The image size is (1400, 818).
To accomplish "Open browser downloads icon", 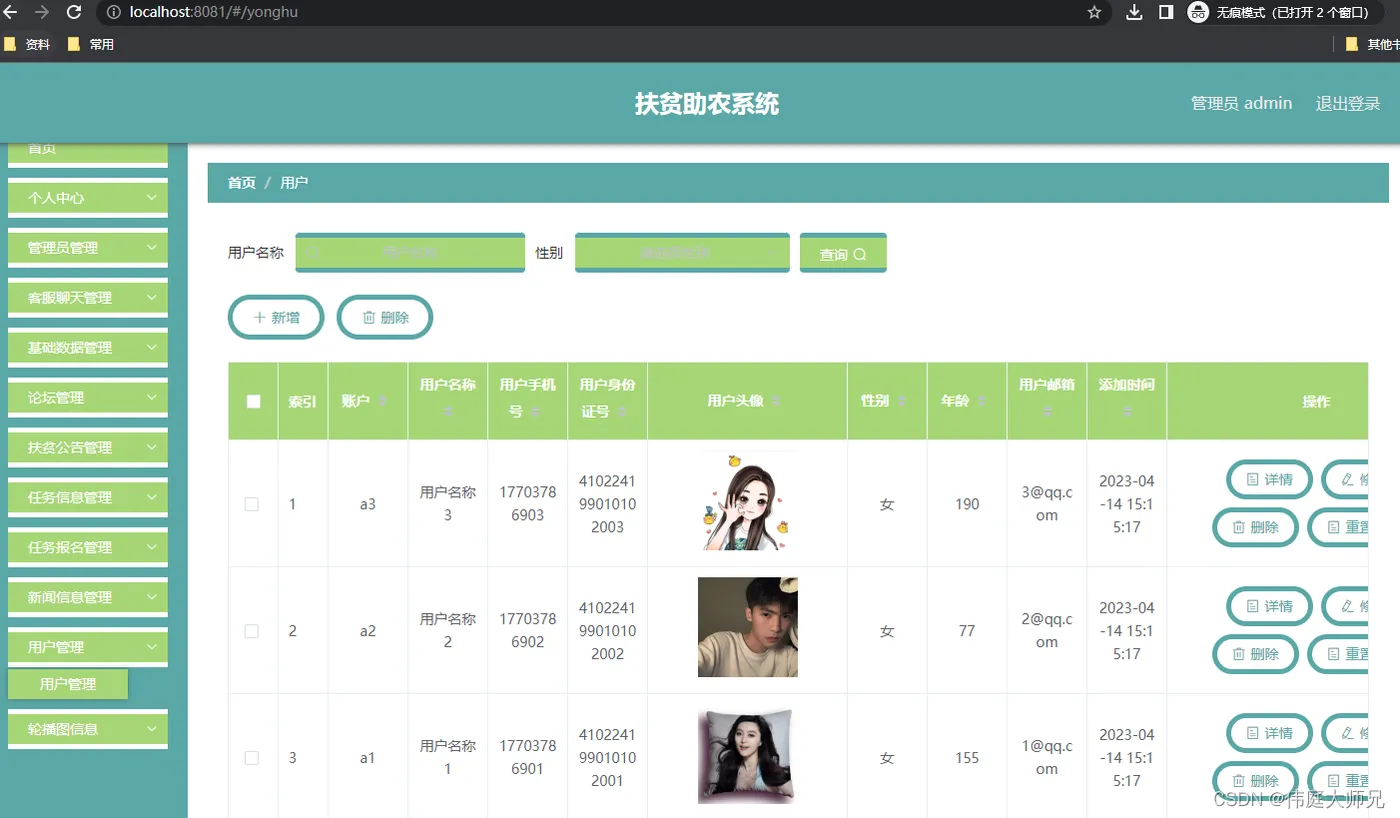I will [1134, 12].
